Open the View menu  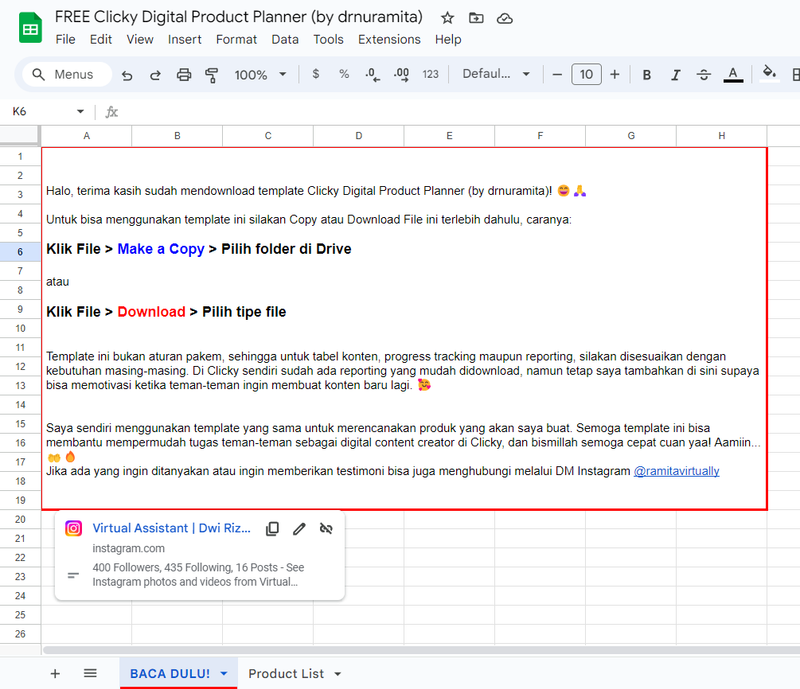click(140, 40)
